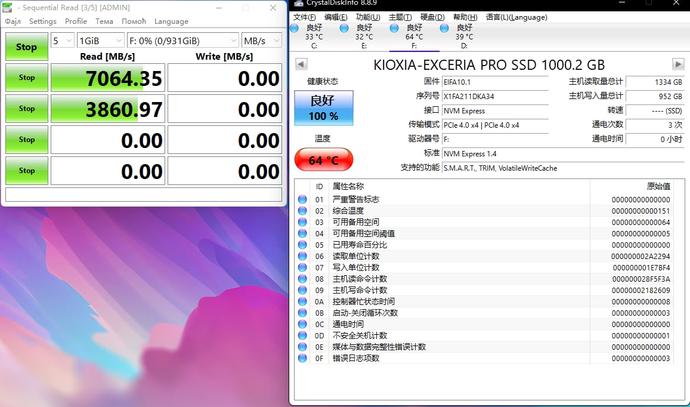Open the MB/s unit dropdown
690x407 pixels.
tap(261, 41)
